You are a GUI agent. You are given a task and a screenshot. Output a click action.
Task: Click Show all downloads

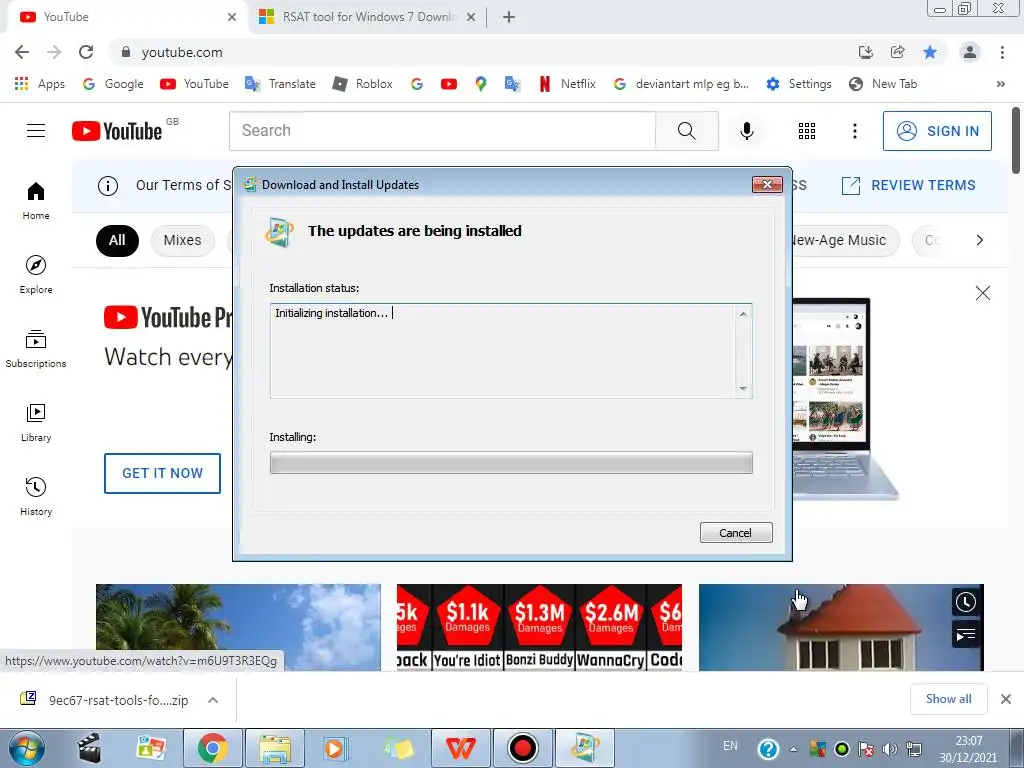point(948,699)
